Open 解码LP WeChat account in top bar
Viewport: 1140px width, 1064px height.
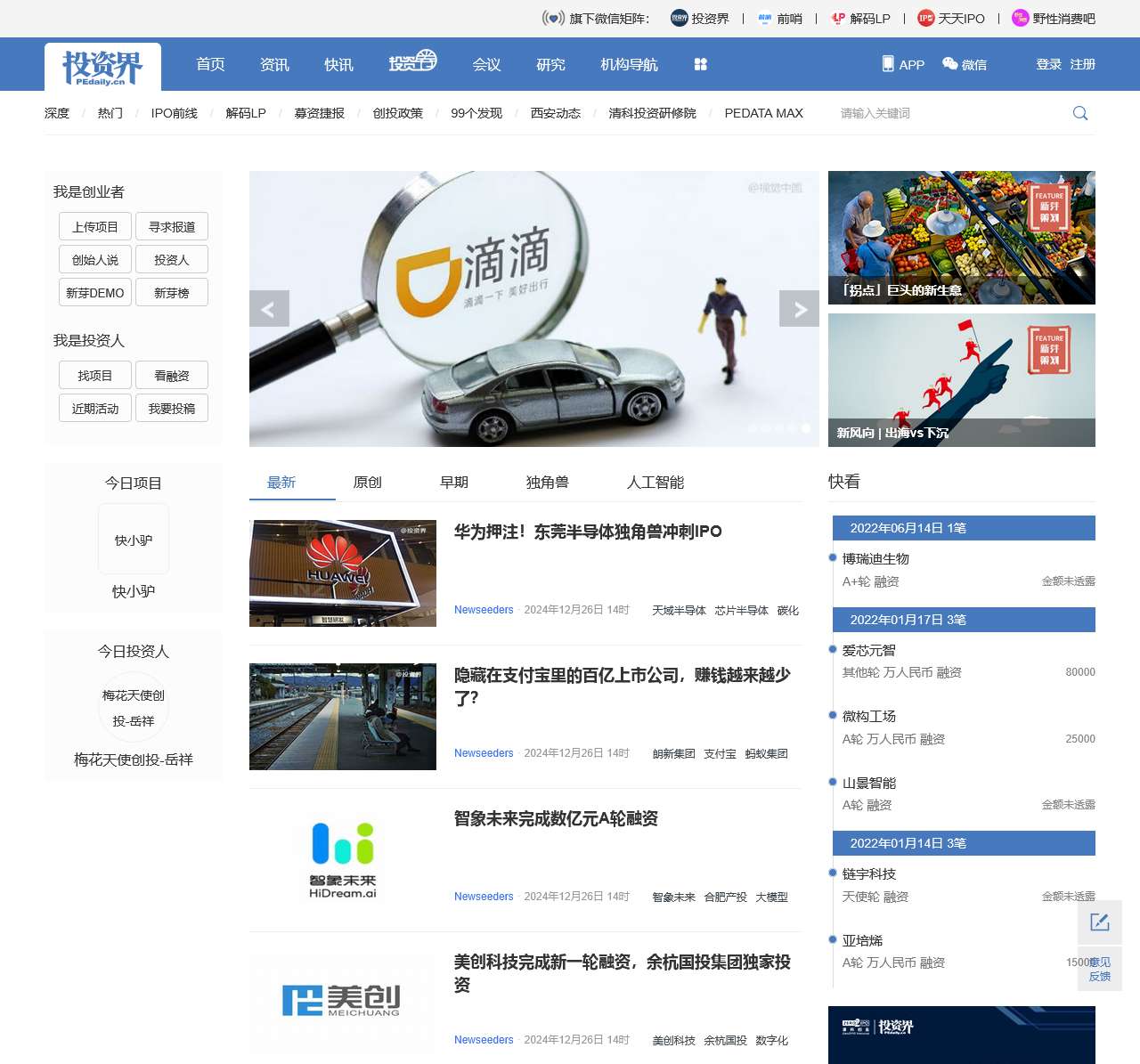[860, 18]
